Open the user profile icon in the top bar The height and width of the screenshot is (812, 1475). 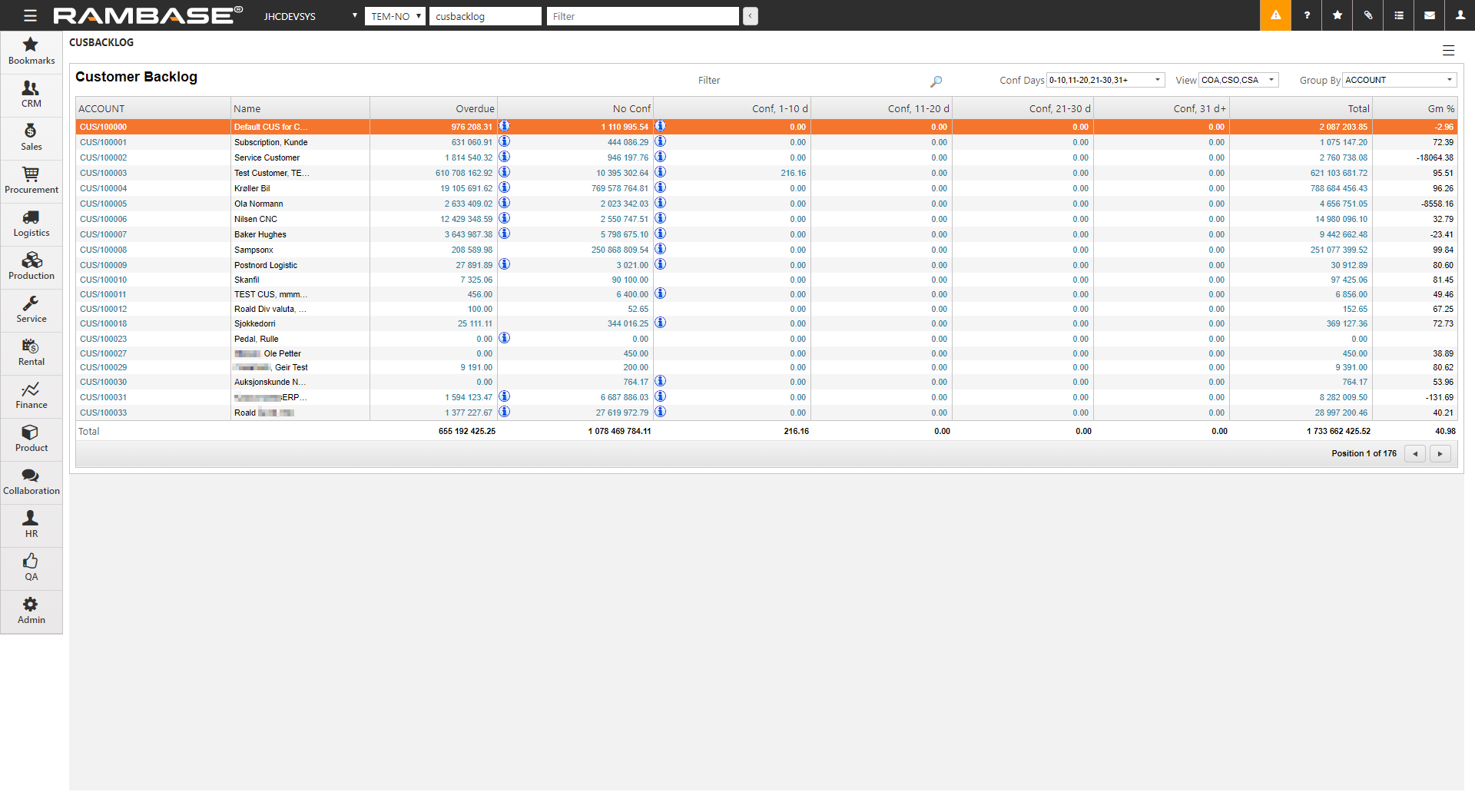(x=1460, y=15)
